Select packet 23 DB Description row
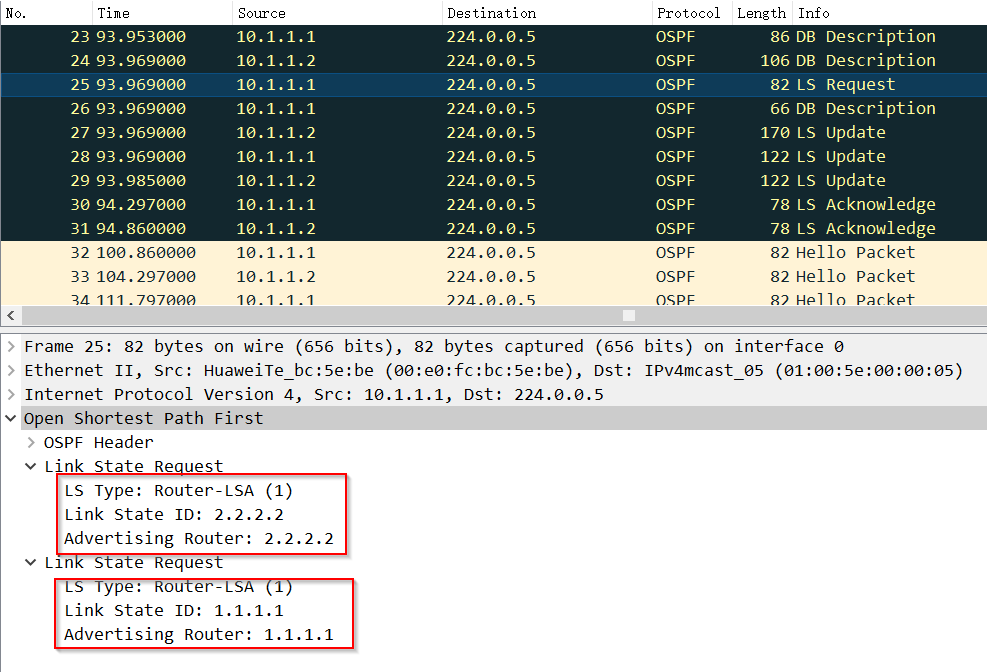 tap(493, 37)
